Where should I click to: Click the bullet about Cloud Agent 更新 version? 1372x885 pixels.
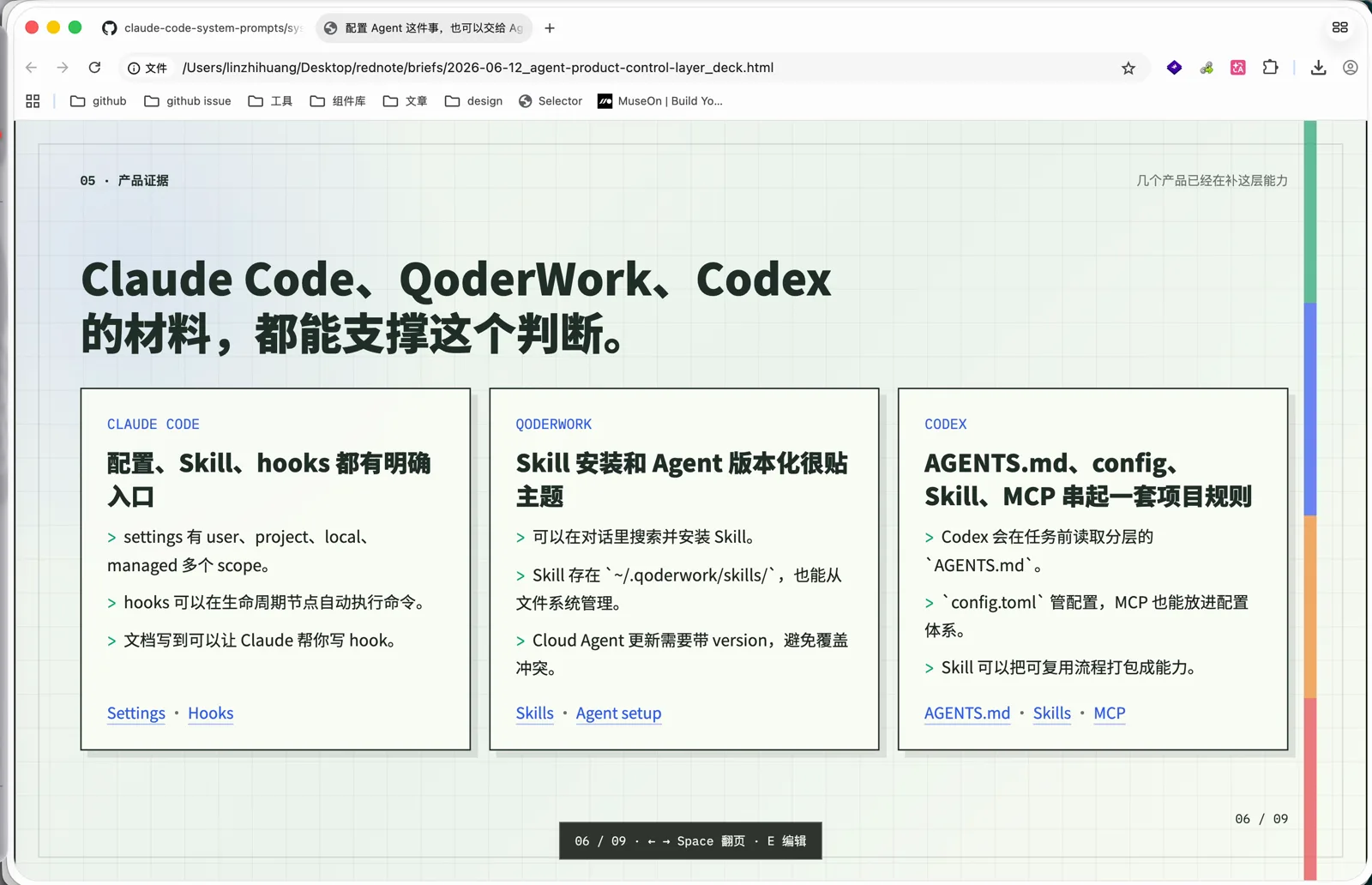(x=682, y=653)
